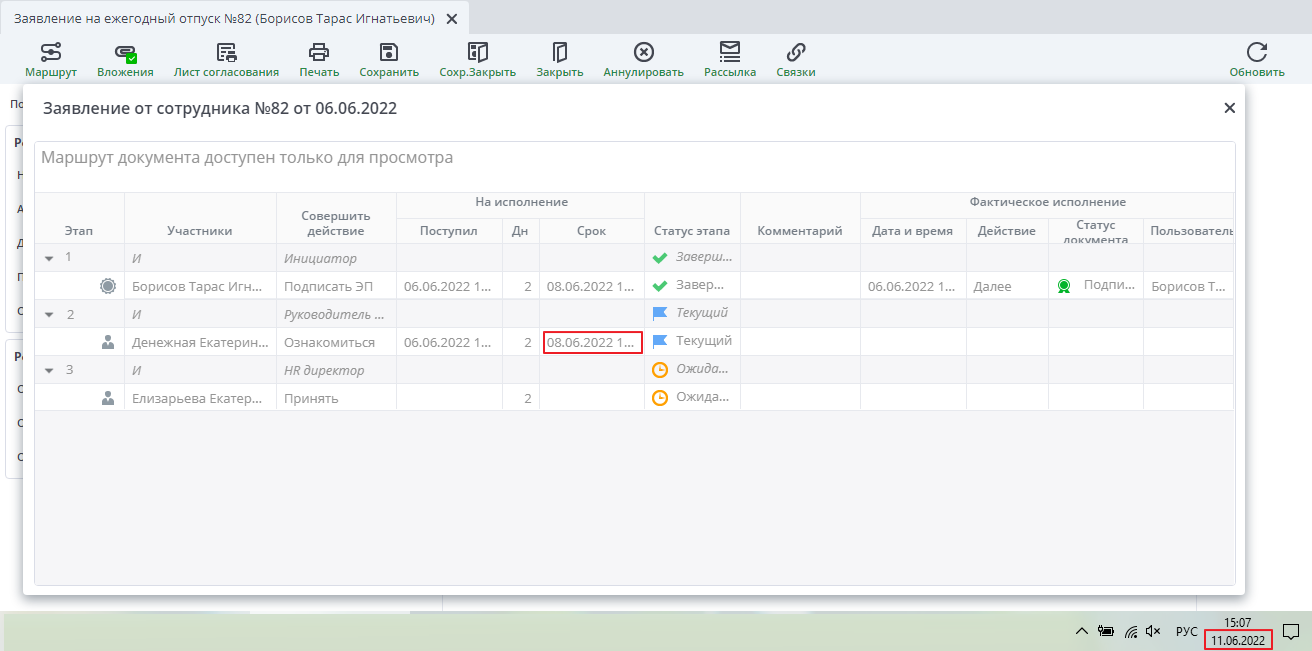Refresh using the Обновить icon
The height and width of the screenshot is (651, 1312).
1257,59
